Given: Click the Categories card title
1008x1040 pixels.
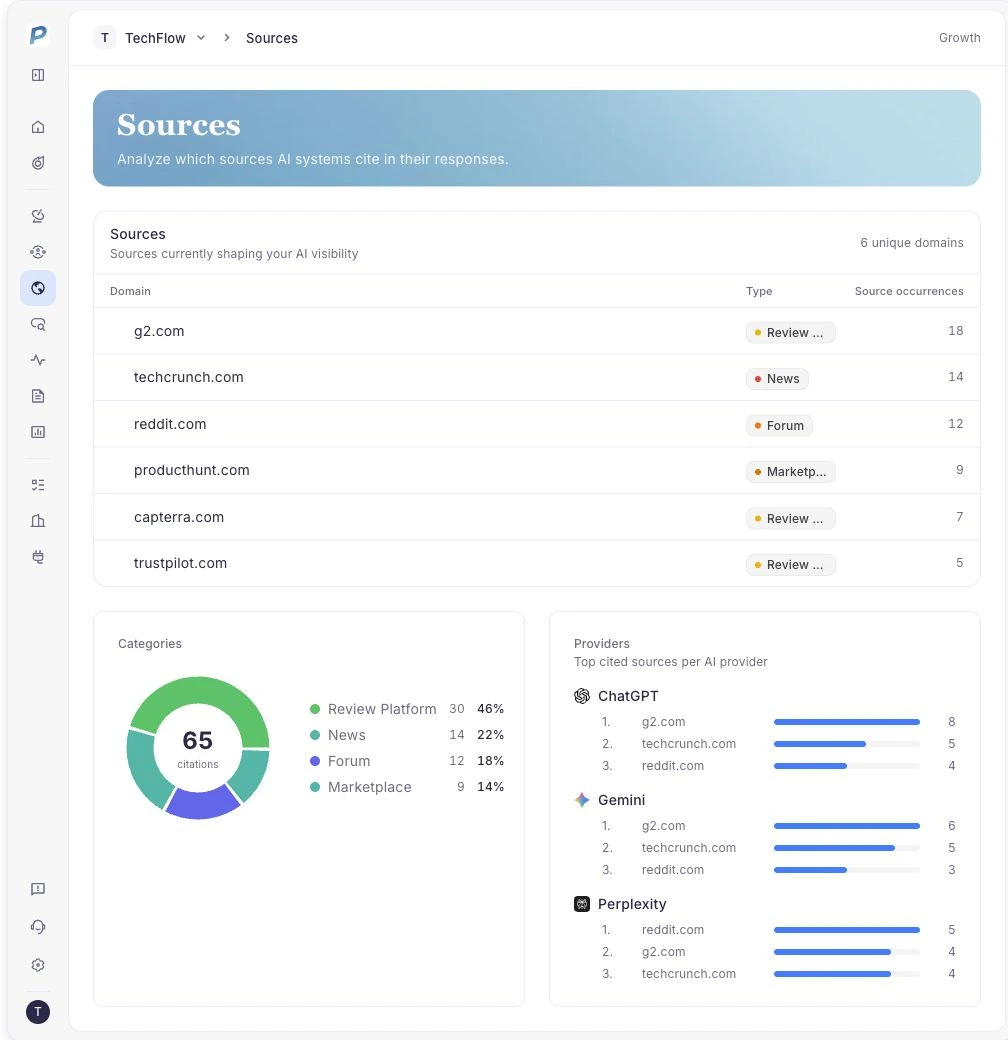Looking at the screenshot, I should tap(150, 643).
